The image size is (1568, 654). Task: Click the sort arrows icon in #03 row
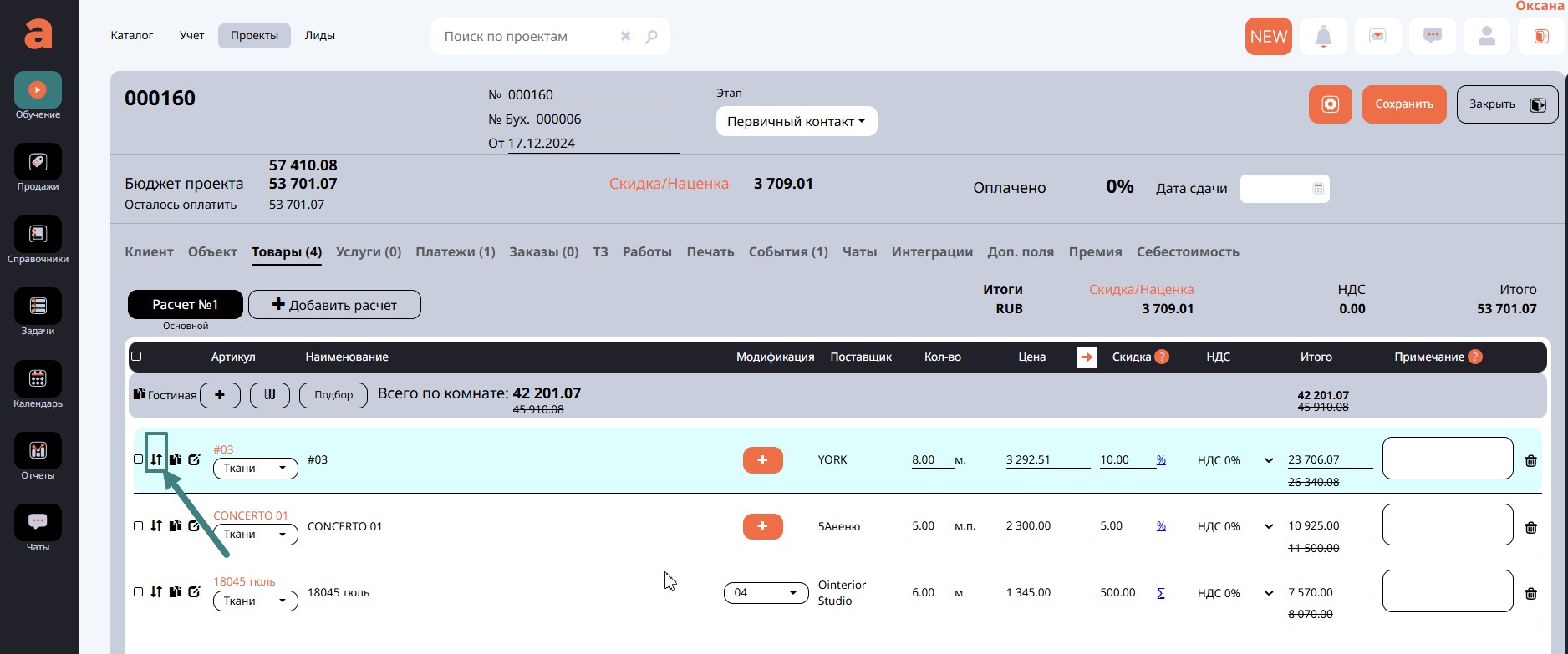click(156, 459)
